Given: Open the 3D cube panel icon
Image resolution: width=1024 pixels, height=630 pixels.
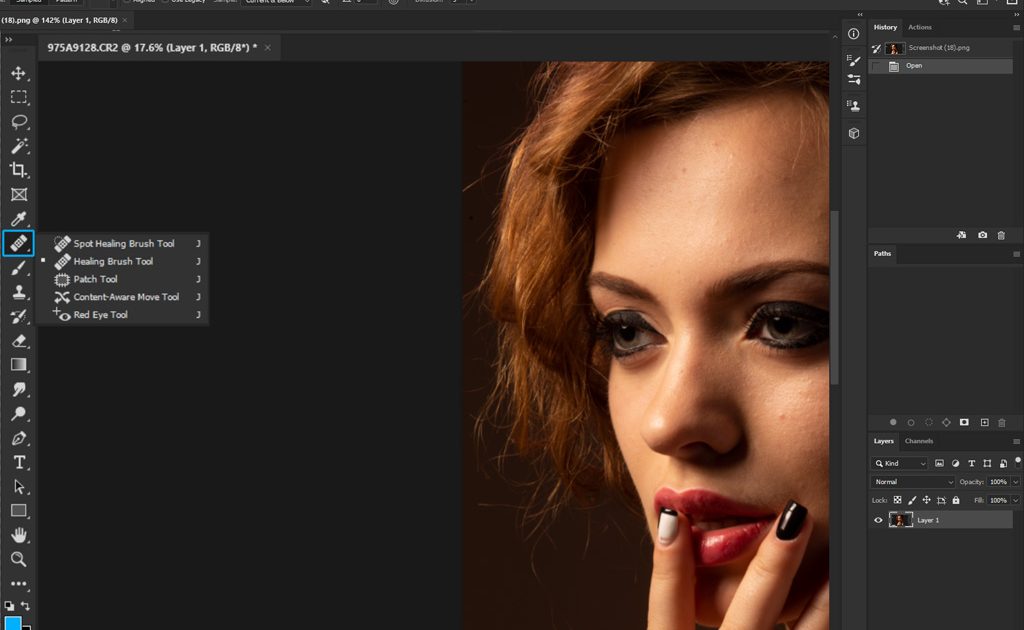Looking at the screenshot, I should coord(854,133).
